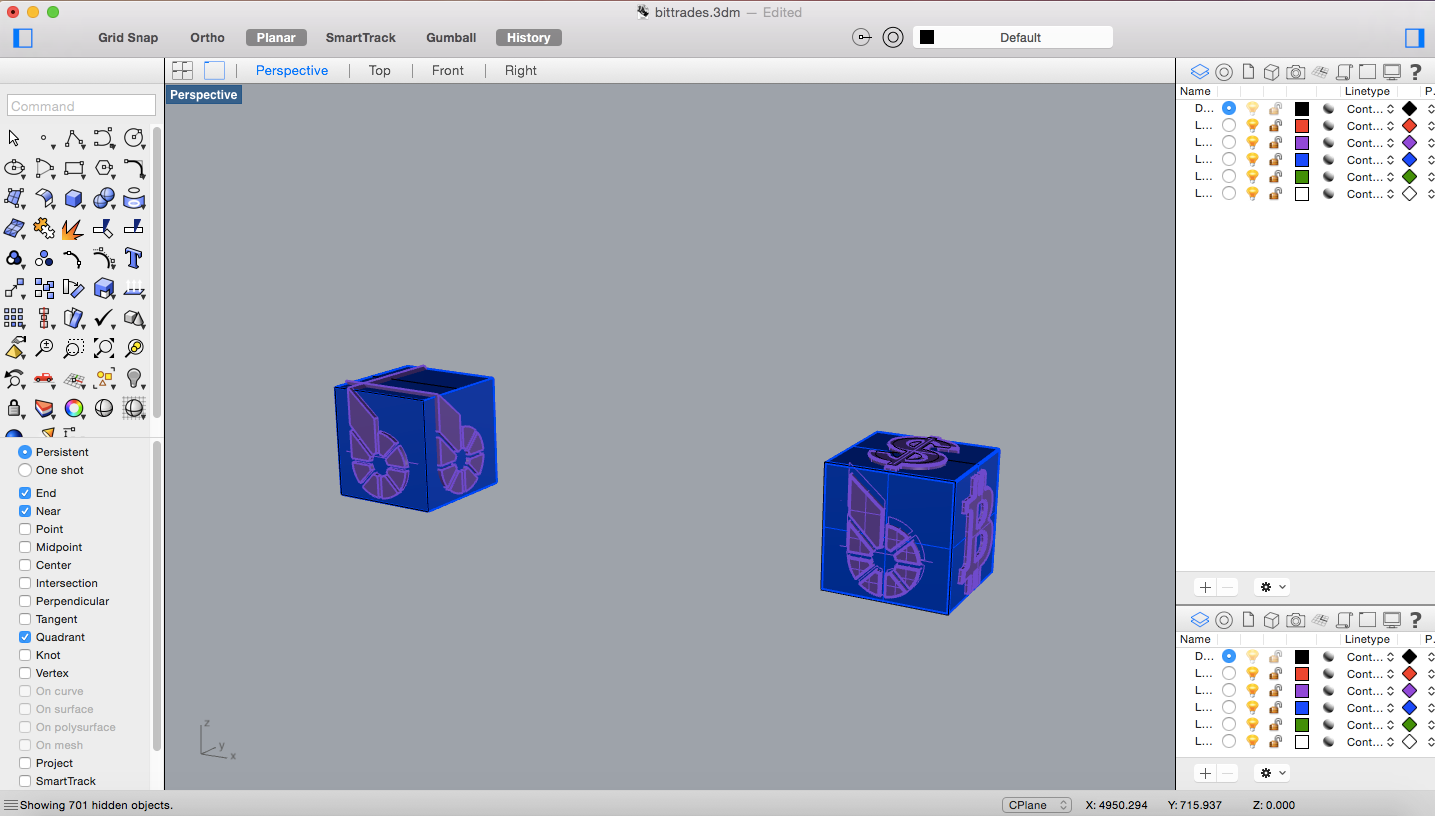The image size is (1435, 816).
Task: Switch to four-viewport layout icon
Action: click(182, 70)
